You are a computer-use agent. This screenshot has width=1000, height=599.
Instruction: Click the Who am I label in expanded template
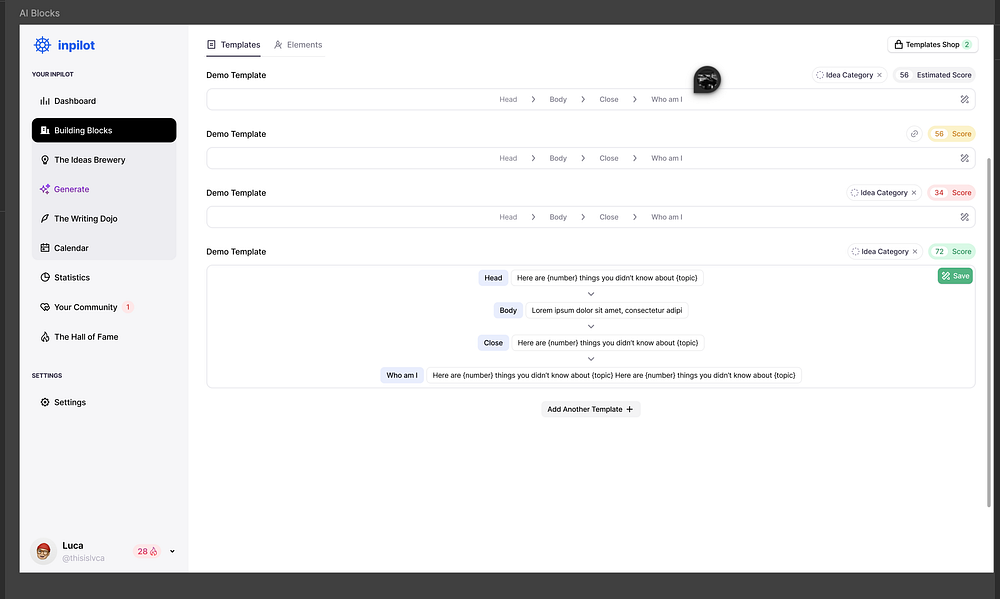[402, 375]
